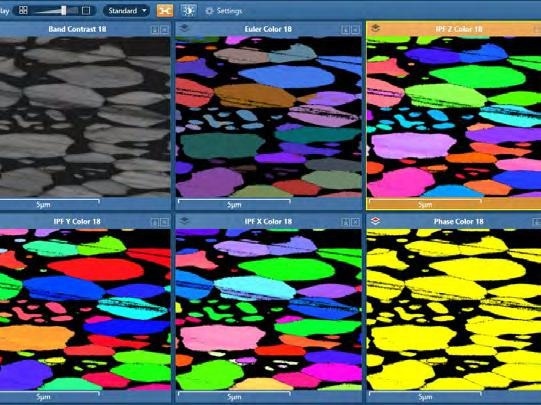This screenshot has width=541, height=405.
Task: Select the IPF Y Color 18 panel title
Action: click(77, 221)
